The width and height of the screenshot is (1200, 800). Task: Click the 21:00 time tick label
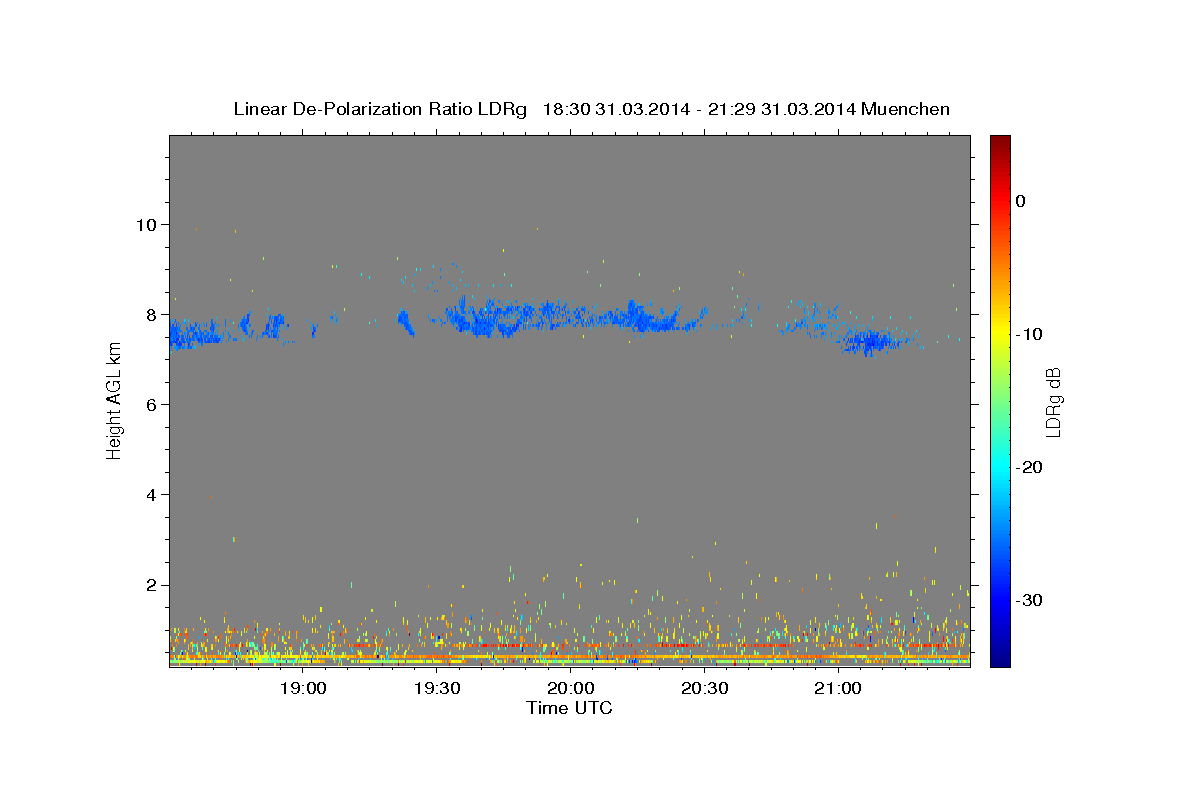(837, 689)
